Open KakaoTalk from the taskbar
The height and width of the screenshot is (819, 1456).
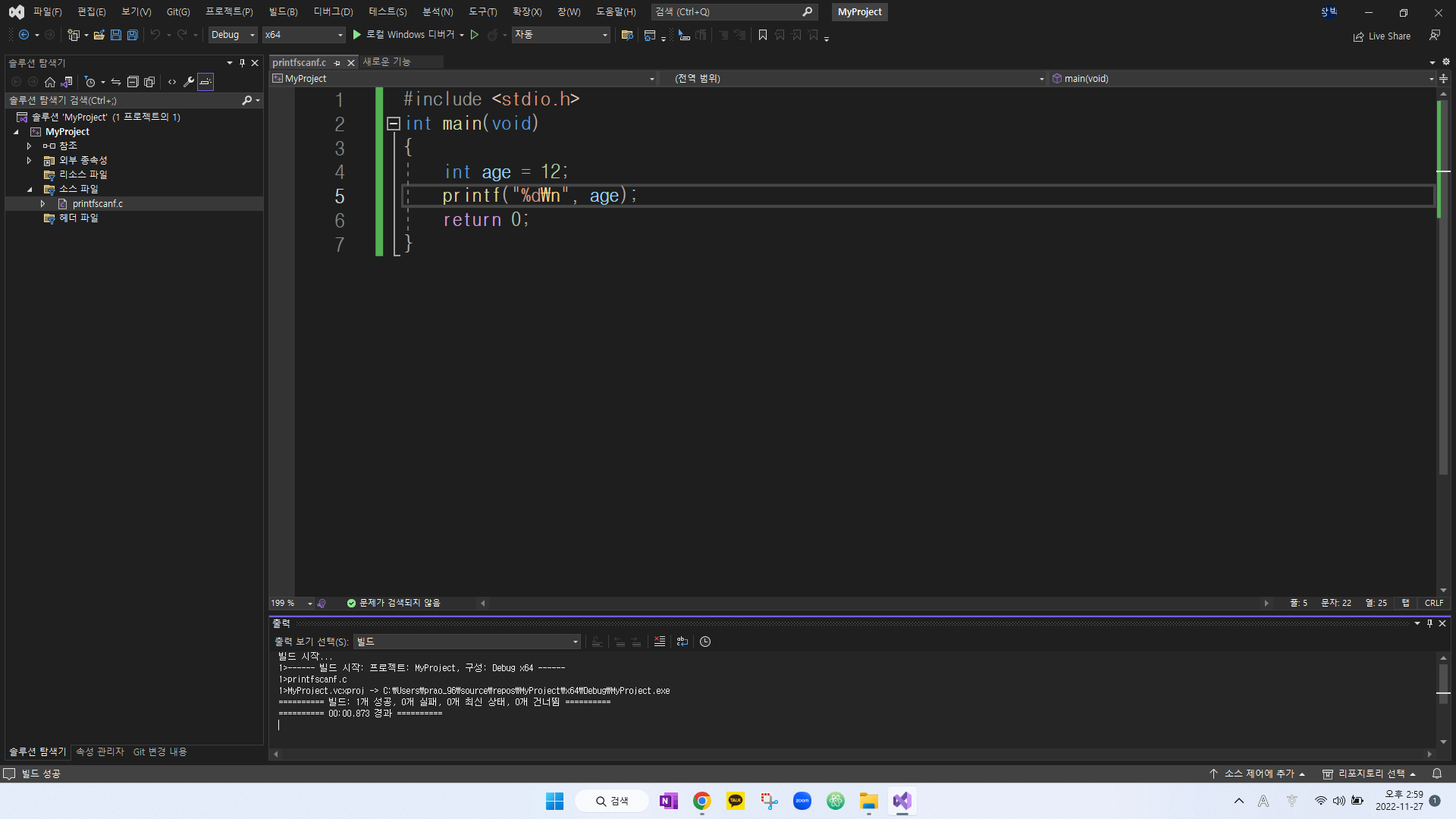pos(736,801)
